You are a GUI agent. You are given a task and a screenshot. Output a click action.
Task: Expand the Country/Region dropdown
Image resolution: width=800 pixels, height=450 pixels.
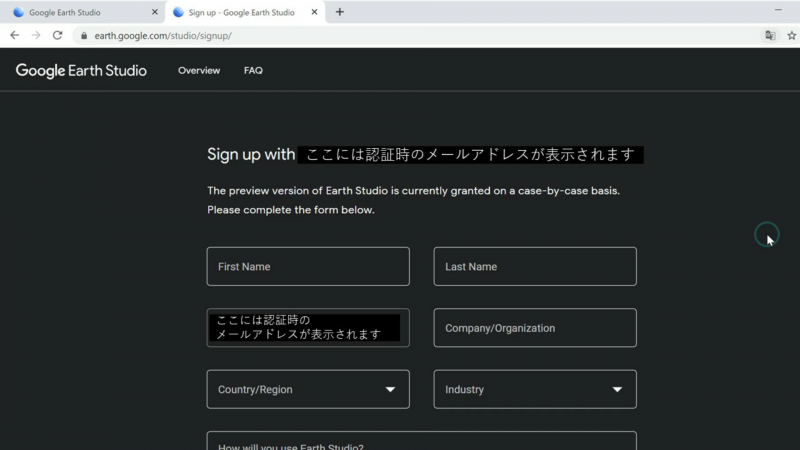tap(308, 389)
